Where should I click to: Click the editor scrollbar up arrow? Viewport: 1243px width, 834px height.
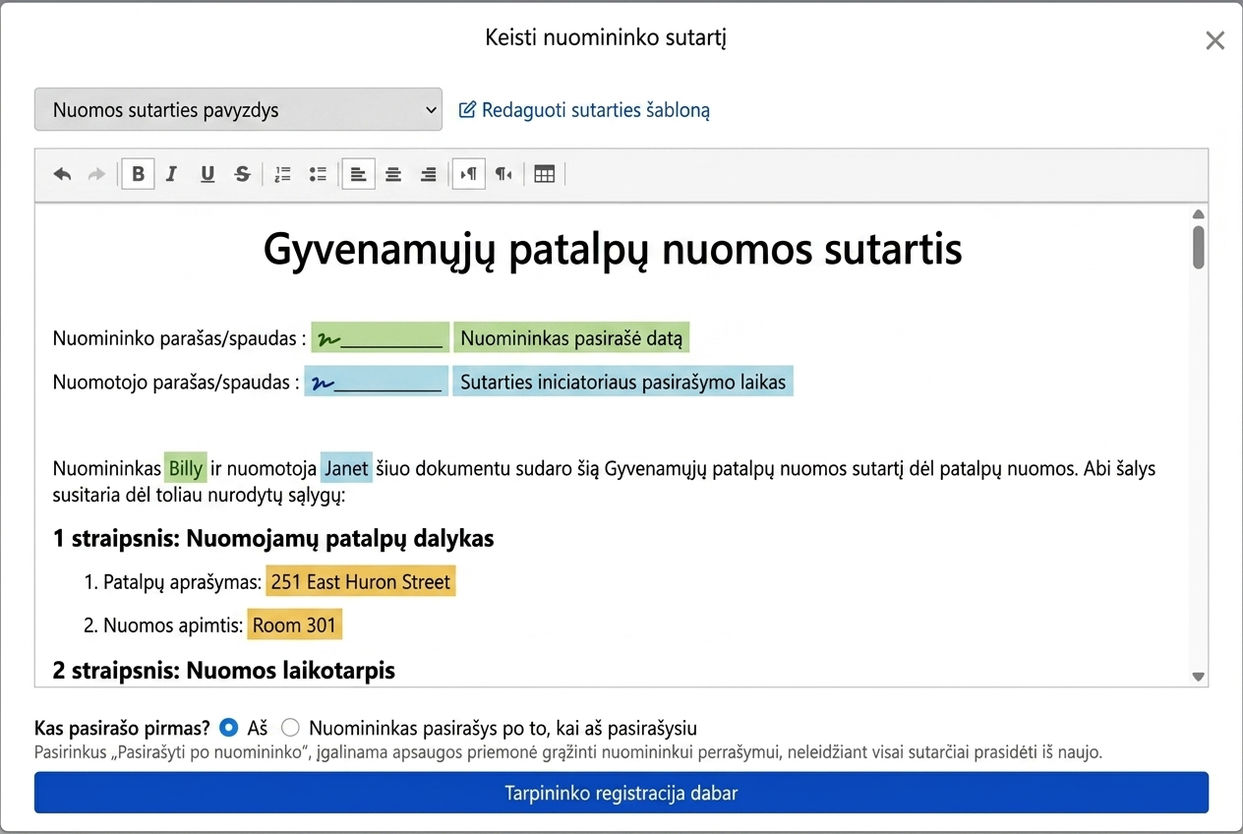pos(1198,214)
